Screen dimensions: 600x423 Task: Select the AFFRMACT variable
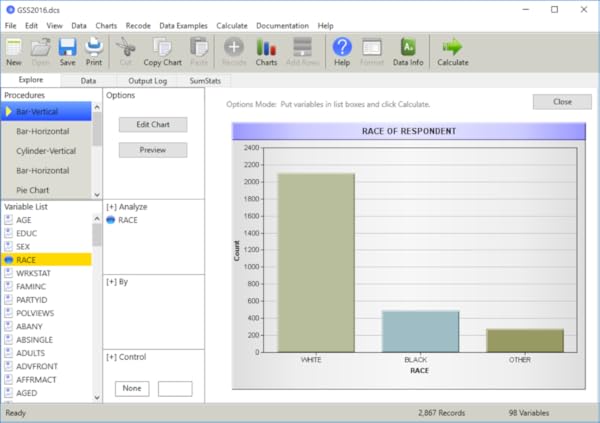point(46,380)
